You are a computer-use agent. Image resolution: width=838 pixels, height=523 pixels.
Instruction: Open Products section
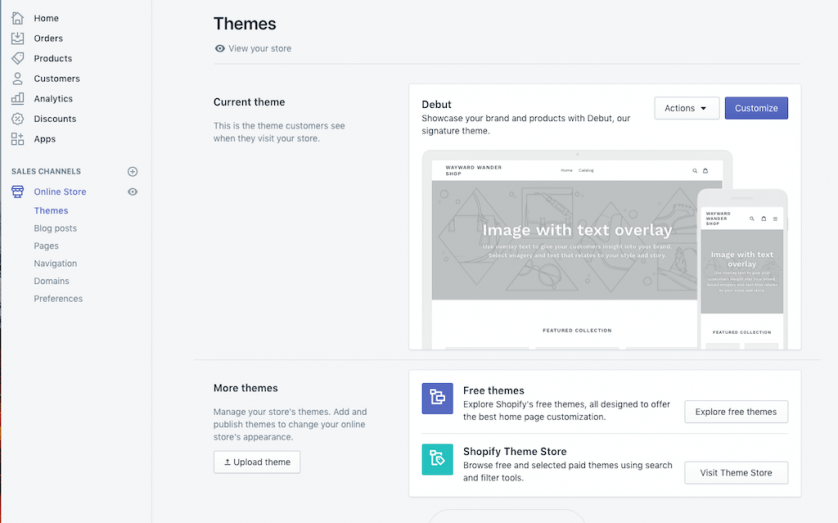(x=53, y=58)
